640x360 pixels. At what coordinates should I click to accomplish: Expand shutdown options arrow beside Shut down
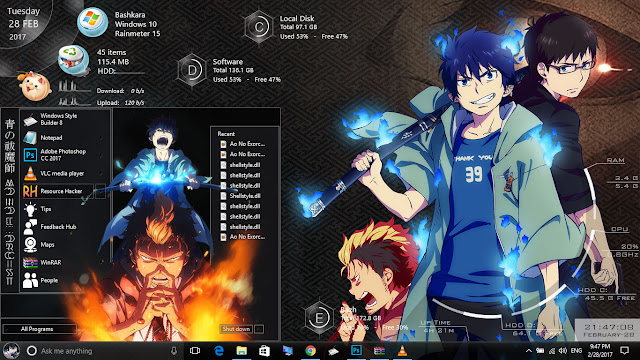(259, 329)
